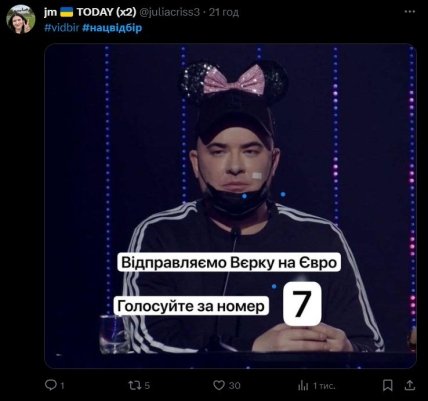Open the 21 год timestamp link

(x=224, y=12)
